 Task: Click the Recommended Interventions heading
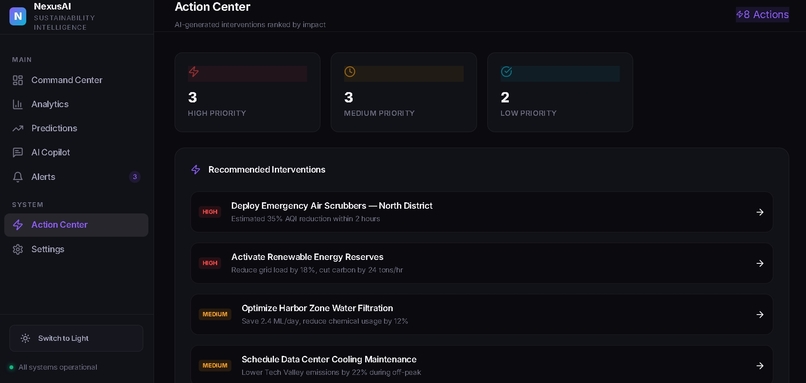[x=267, y=170]
